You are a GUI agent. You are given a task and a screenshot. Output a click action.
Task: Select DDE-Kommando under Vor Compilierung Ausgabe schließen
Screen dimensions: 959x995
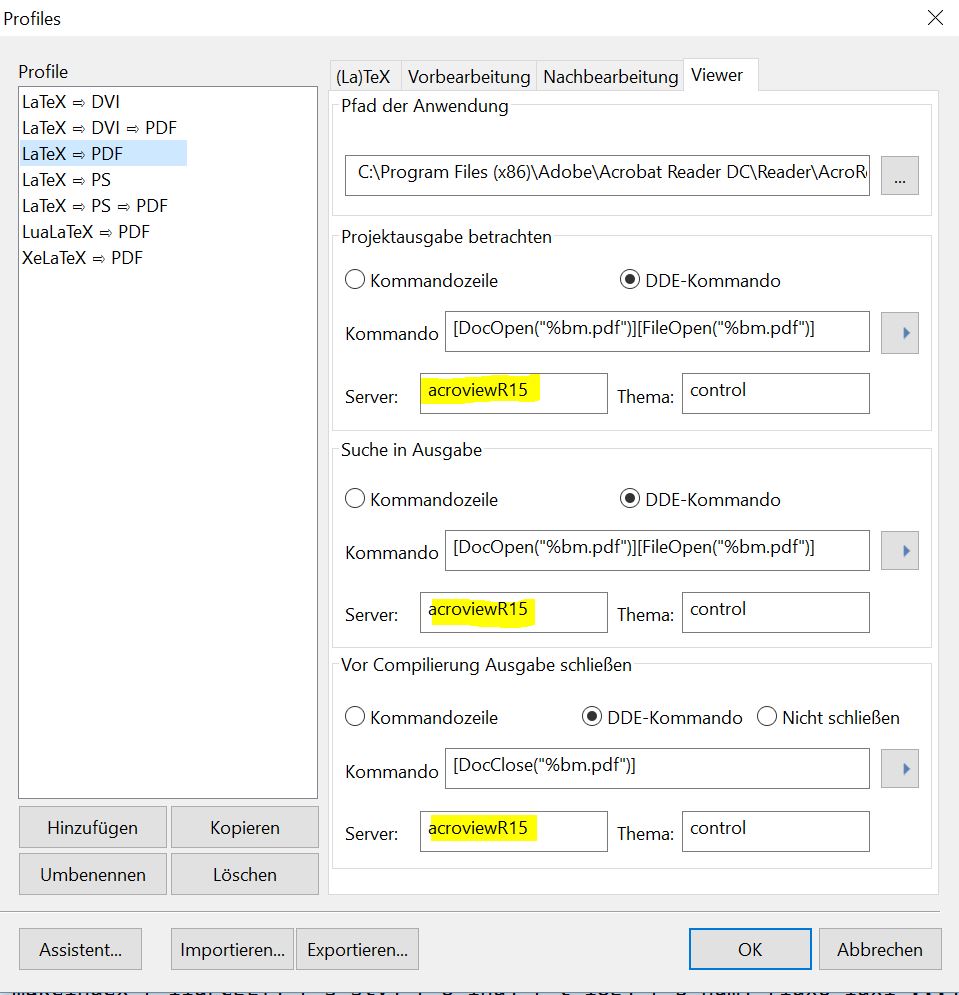pos(662,717)
